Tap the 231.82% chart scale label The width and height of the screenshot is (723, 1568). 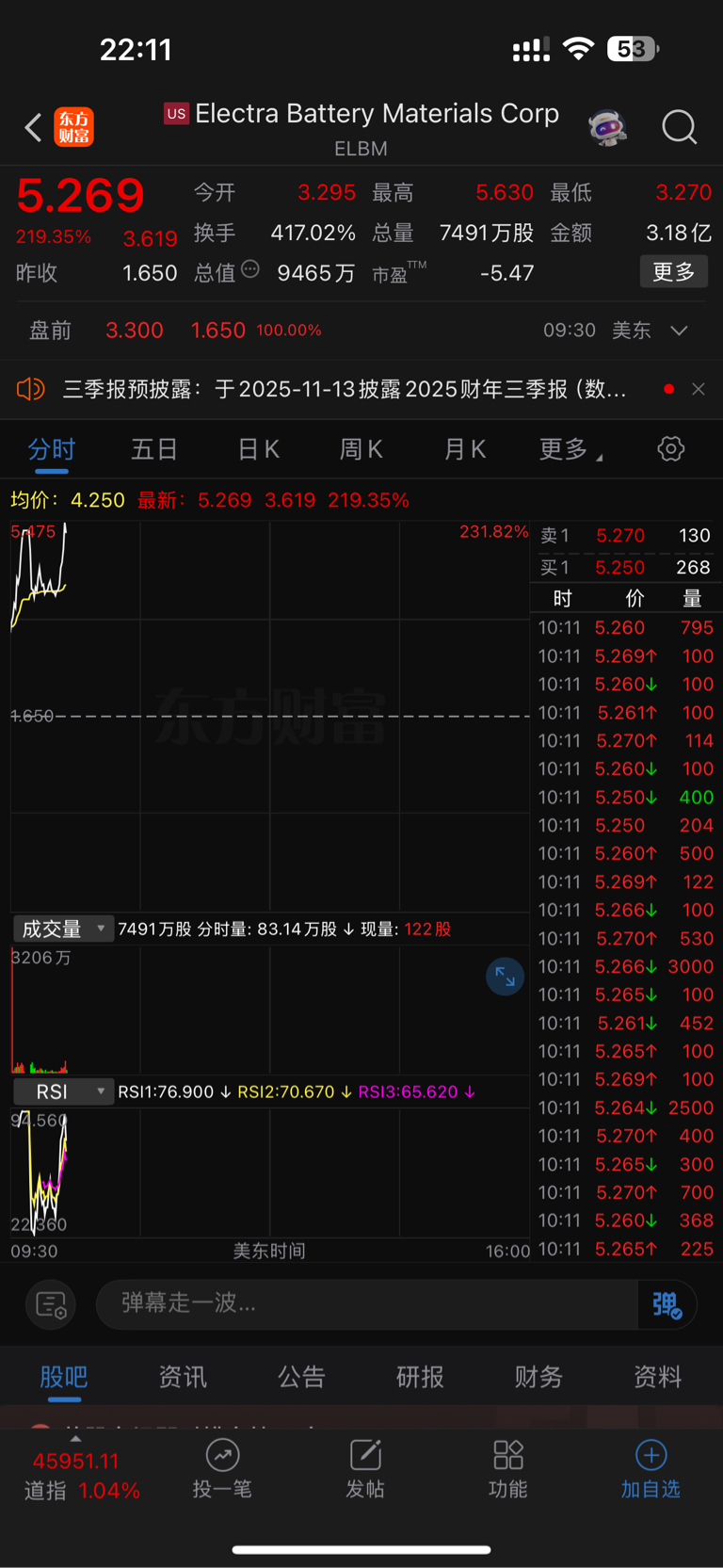pyautogui.click(x=494, y=532)
